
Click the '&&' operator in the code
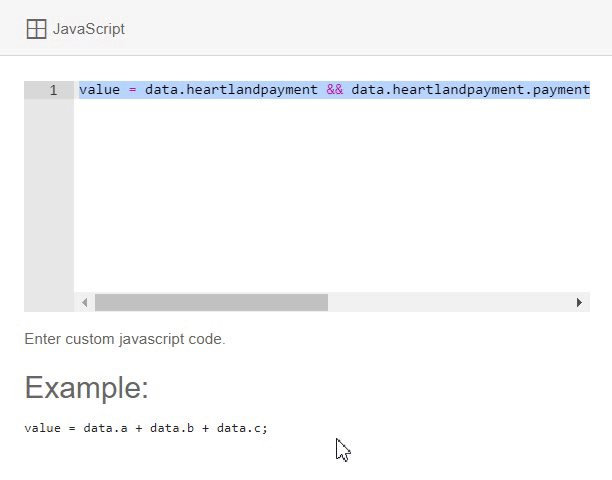334,90
